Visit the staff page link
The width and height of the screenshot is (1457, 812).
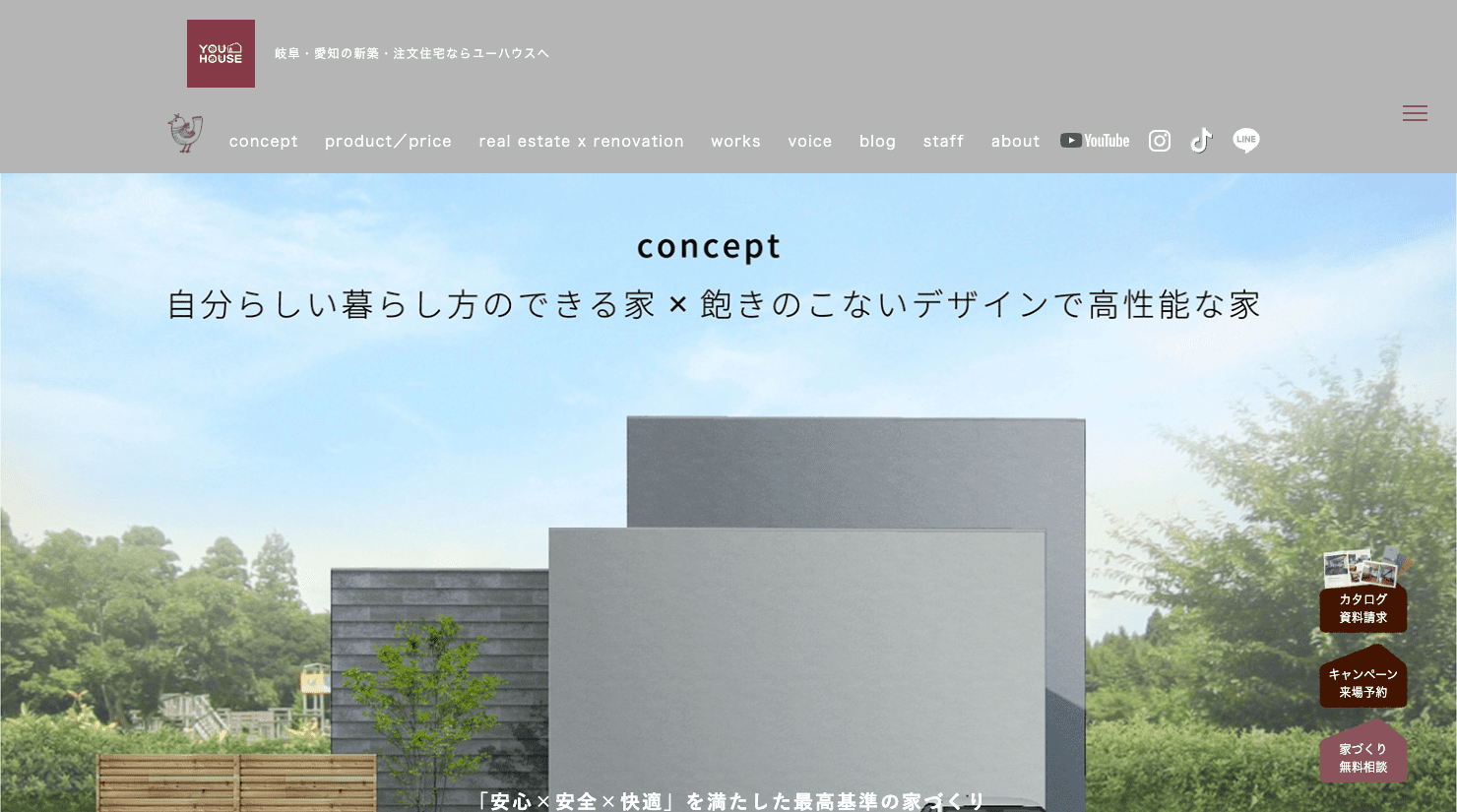pos(943,142)
